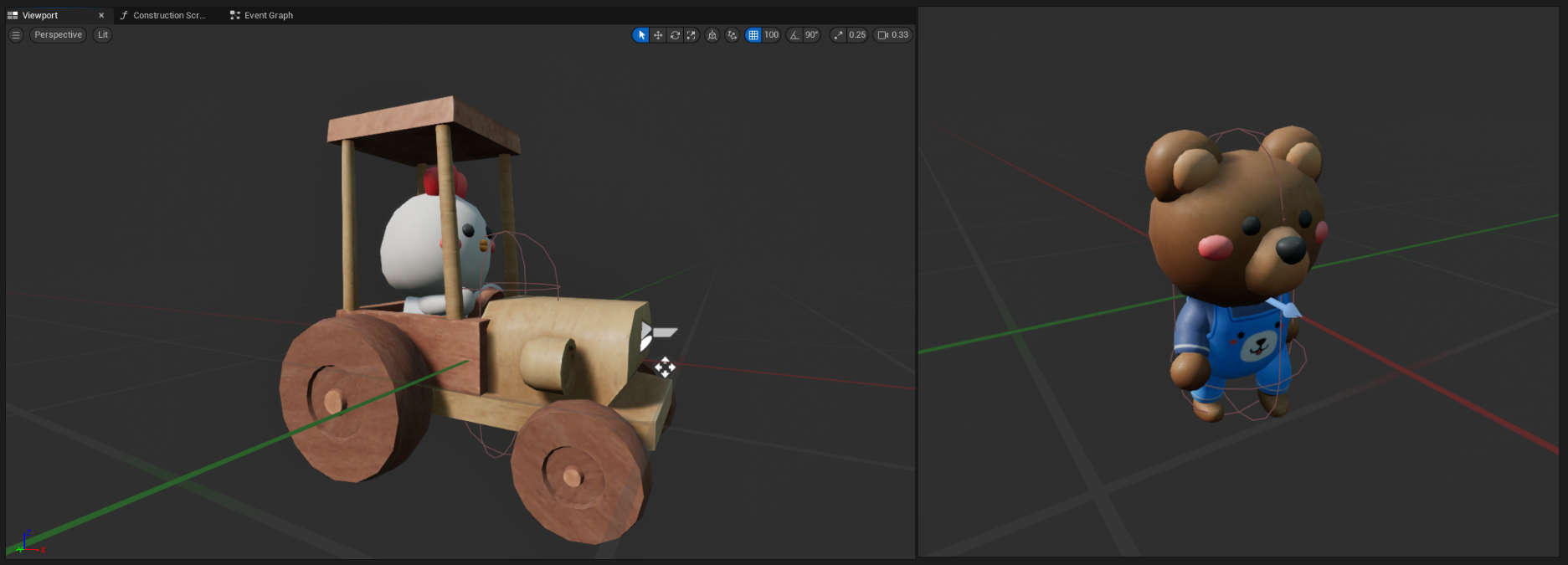Viewport: 1568px width, 565px height.
Task: Switch to the Construction Script tab
Action: click(x=163, y=15)
